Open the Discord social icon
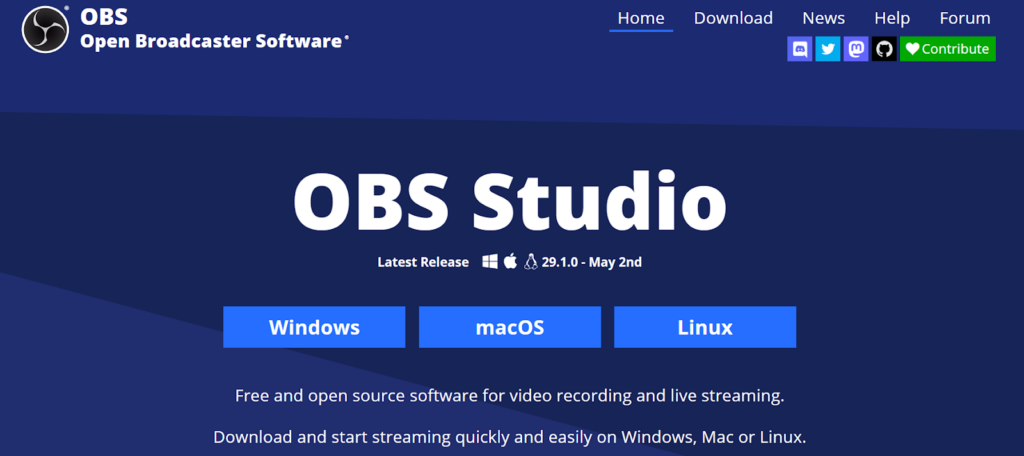Screen dimensions: 1024x456 point(800,49)
